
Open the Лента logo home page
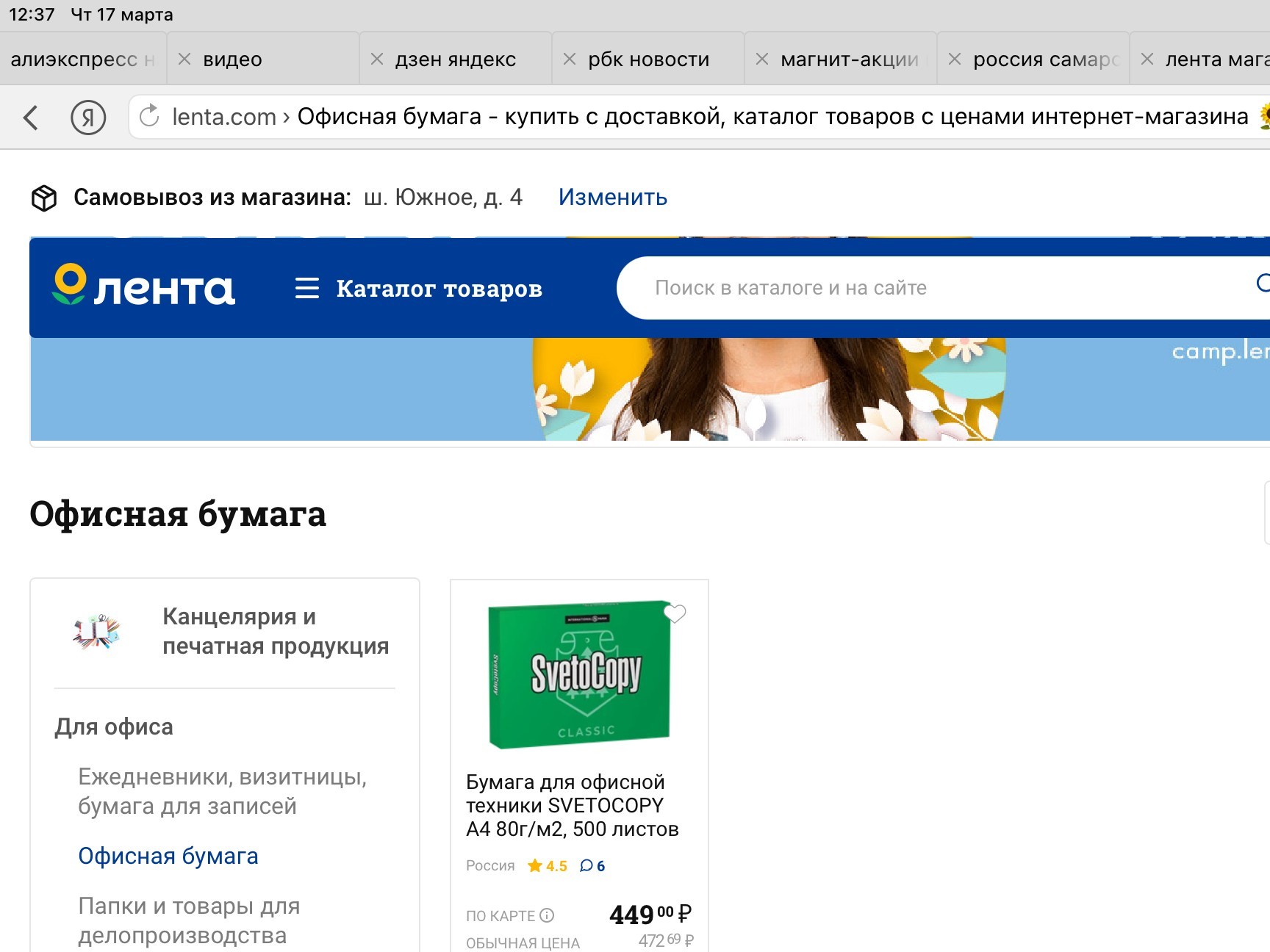tap(144, 286)
